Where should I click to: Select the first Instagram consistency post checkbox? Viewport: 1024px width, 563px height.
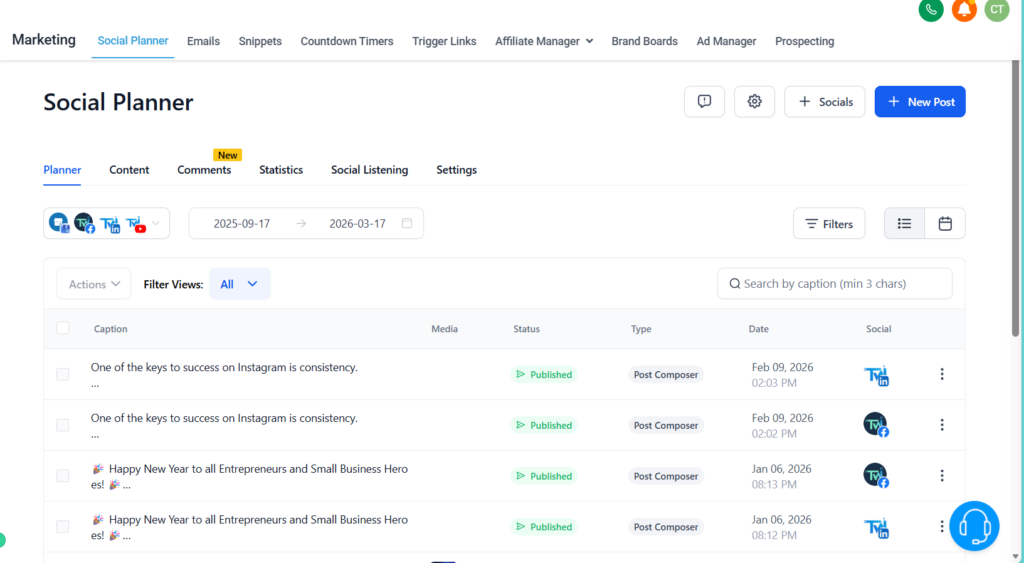coord(63,374)
